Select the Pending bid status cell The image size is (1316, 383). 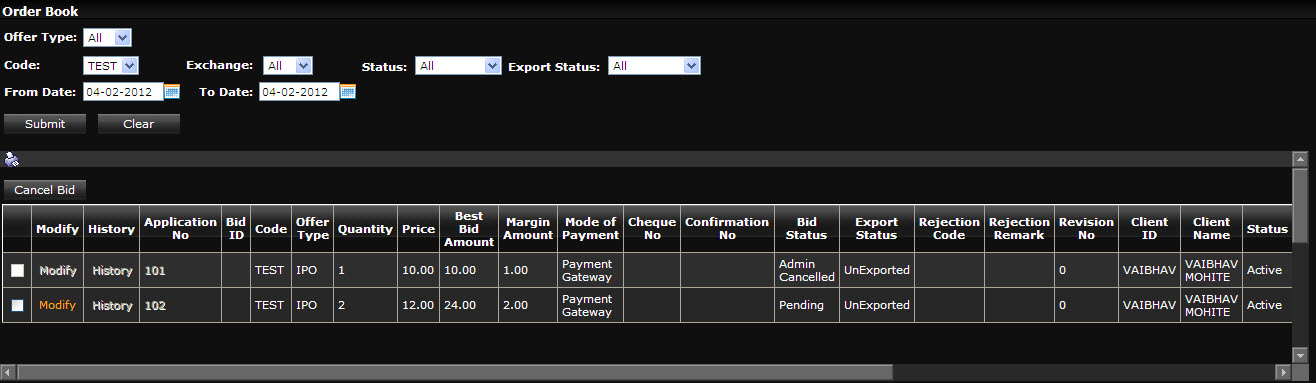tap(806, 305)
